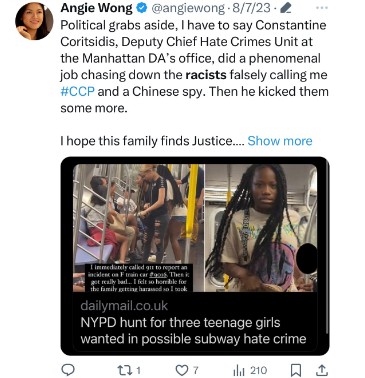This screenshot has height=378, width=365.
Task: Open the three-dot more options menu
Action: pos(322,8)
